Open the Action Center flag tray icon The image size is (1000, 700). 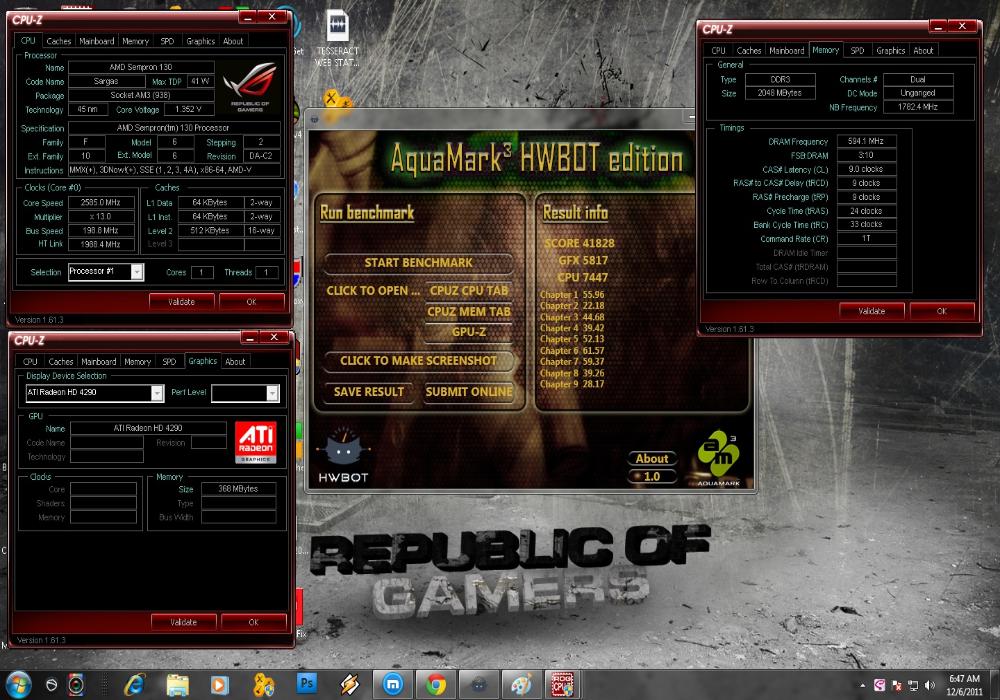[897, 686]
